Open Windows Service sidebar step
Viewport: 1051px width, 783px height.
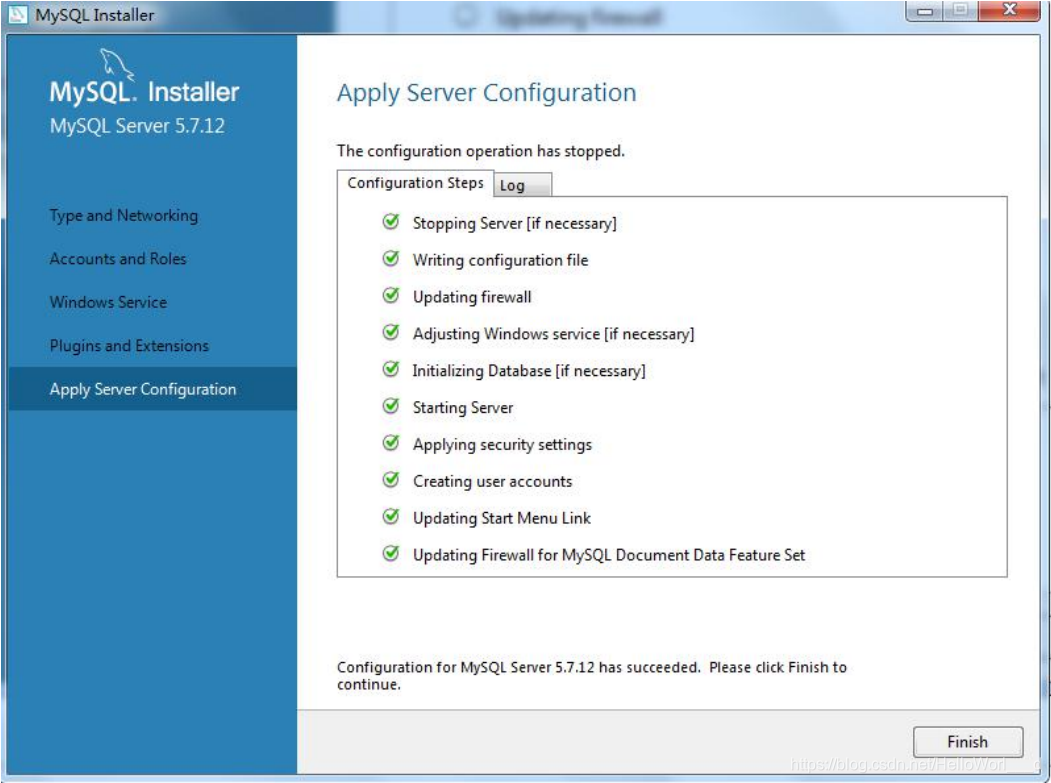pyautogui.click(x=108, y=302)
